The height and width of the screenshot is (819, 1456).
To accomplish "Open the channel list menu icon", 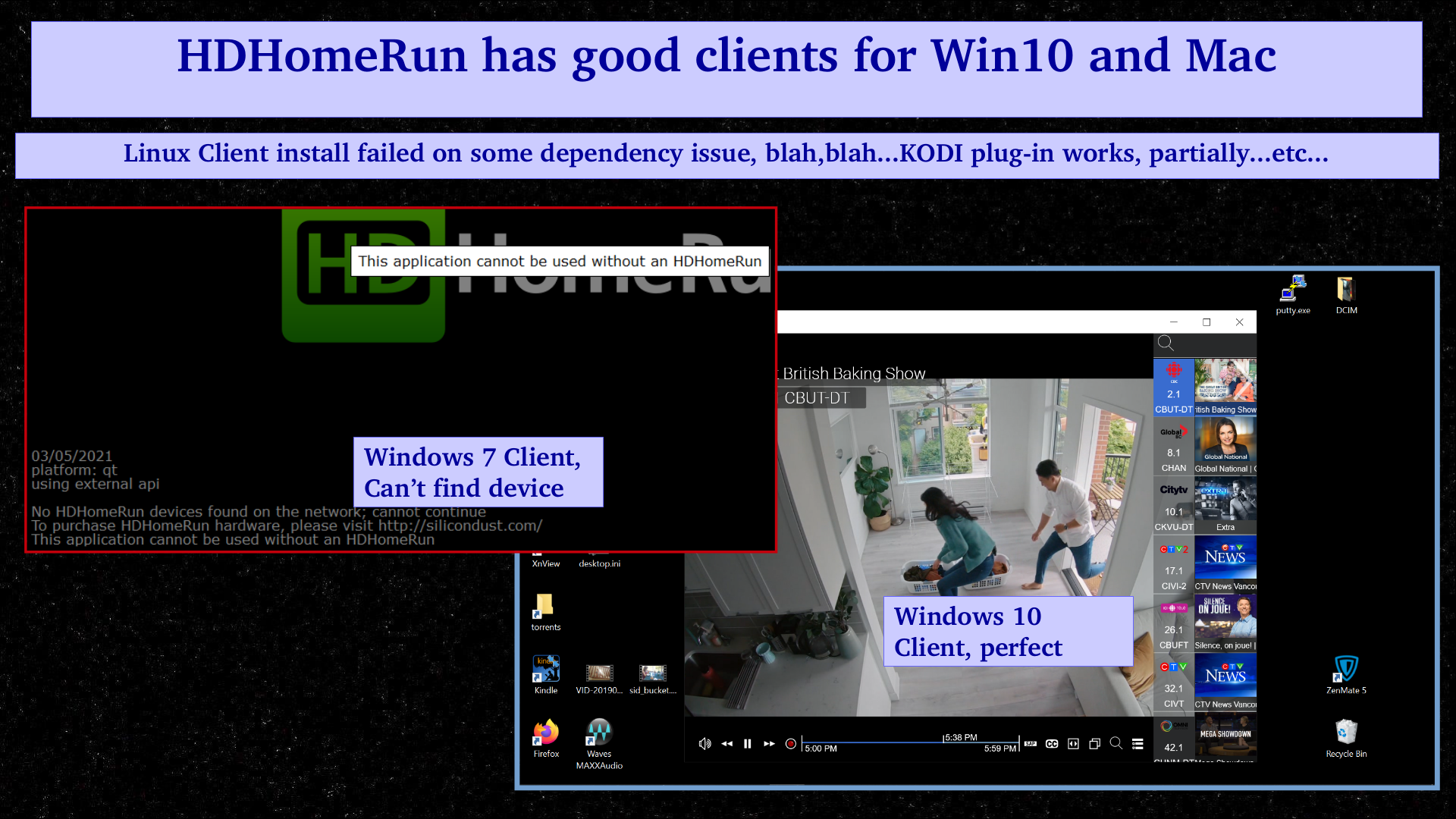I will tap(1137, 744).
